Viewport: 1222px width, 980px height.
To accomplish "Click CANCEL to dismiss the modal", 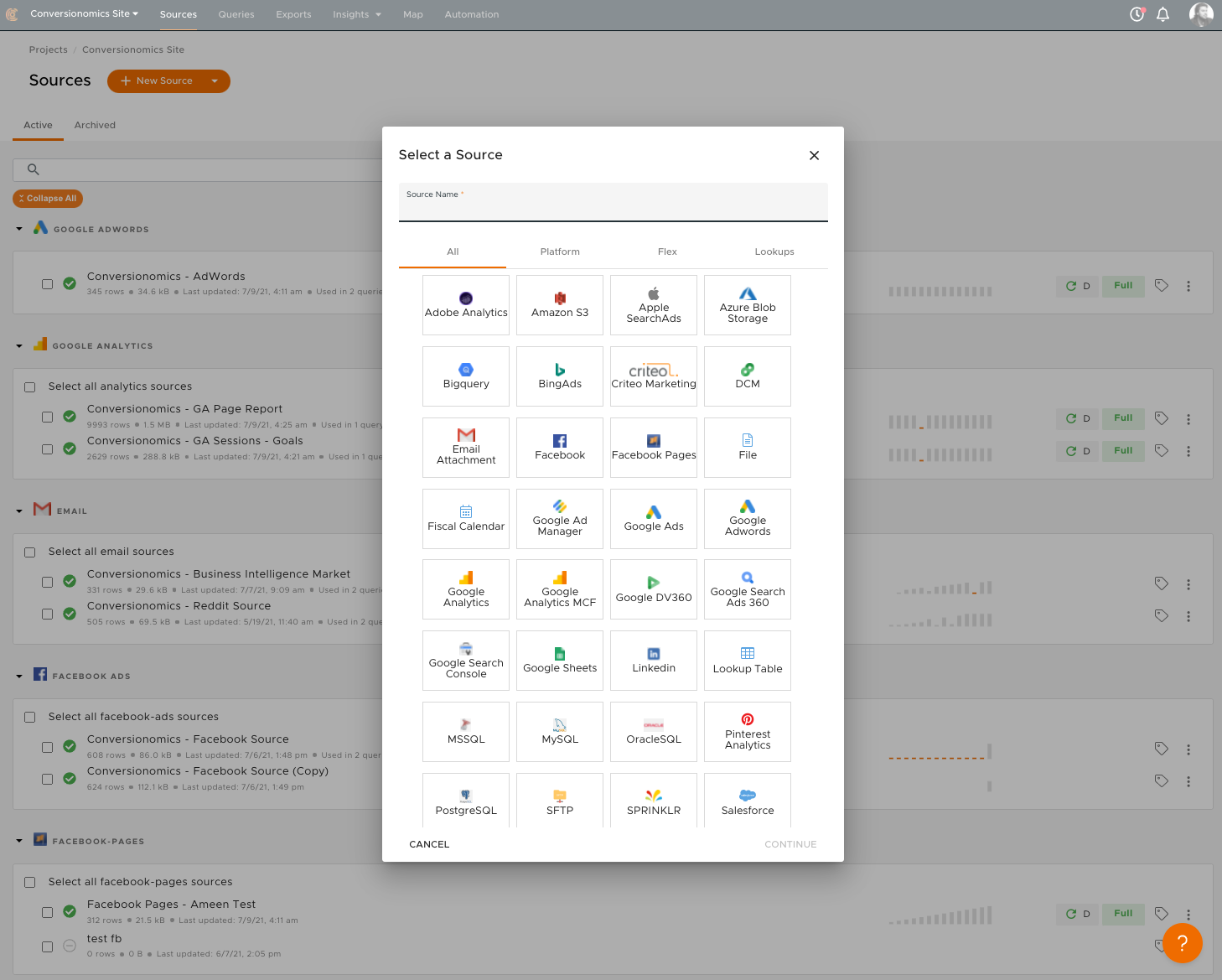I will pos(428,844).
